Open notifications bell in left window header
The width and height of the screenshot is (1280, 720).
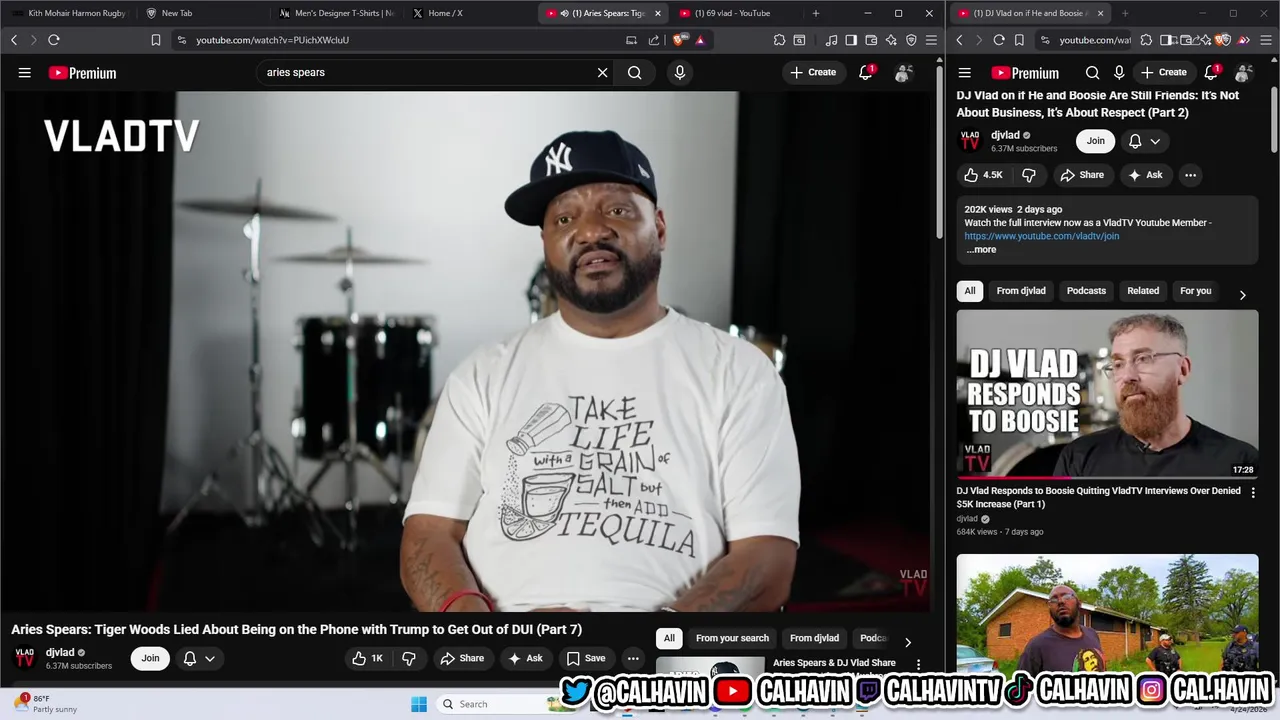point(866,72)
